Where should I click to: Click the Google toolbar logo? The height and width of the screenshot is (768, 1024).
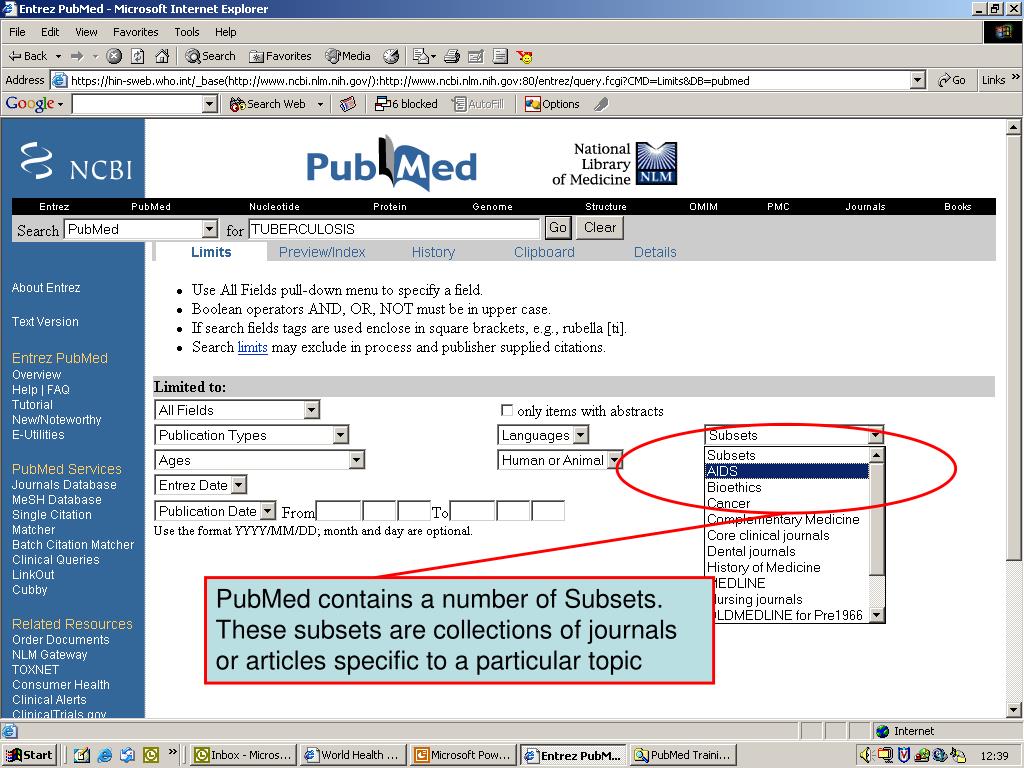coord(30,104)
